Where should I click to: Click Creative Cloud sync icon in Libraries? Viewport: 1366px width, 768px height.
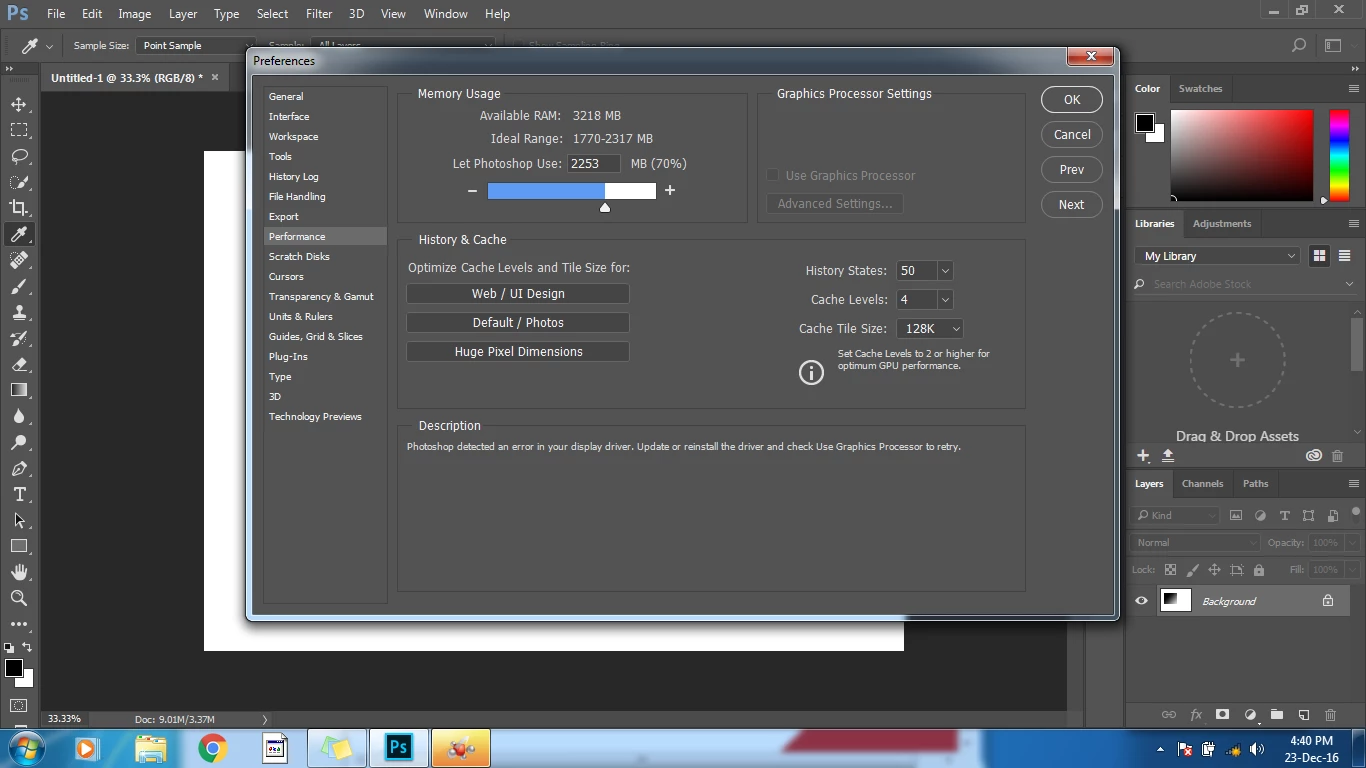[1314, 456]
